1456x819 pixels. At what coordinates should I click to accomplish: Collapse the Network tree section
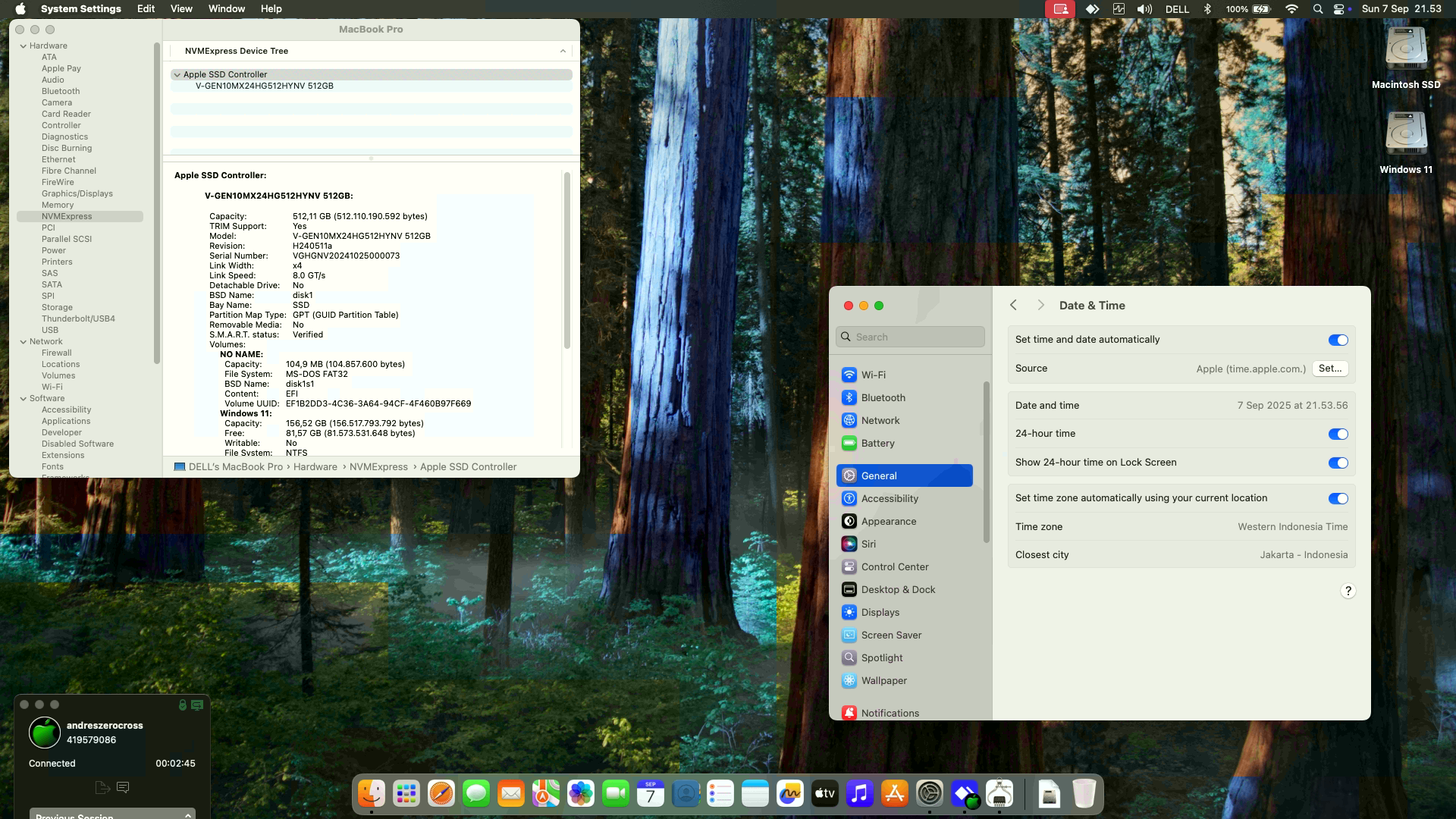pos(24,342)
